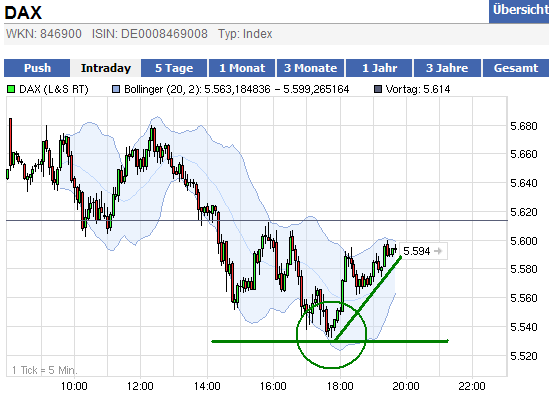The width and height of the screenshot is (549, 396).
Task: Click the DAX (L&S RT) legend text
Action: (x=54, y=89)
